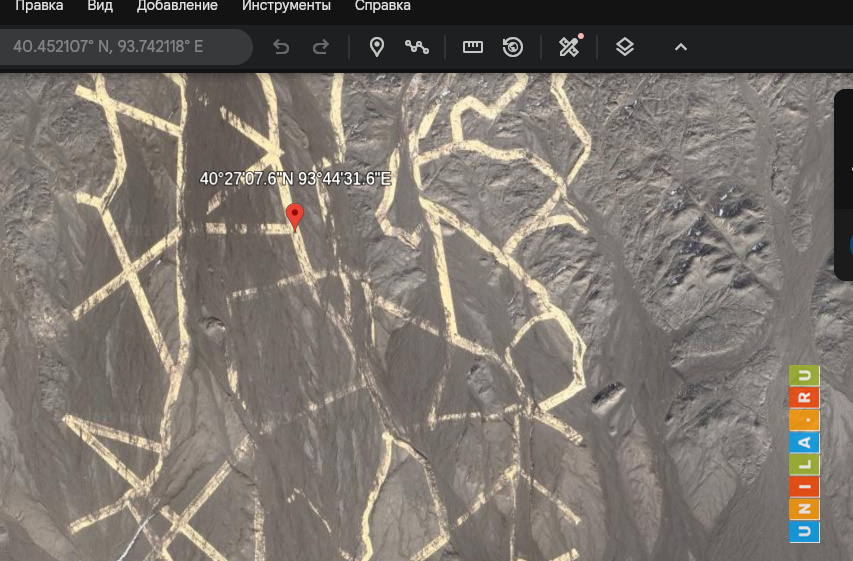Open the Инструменты menu

coord(286,6)
